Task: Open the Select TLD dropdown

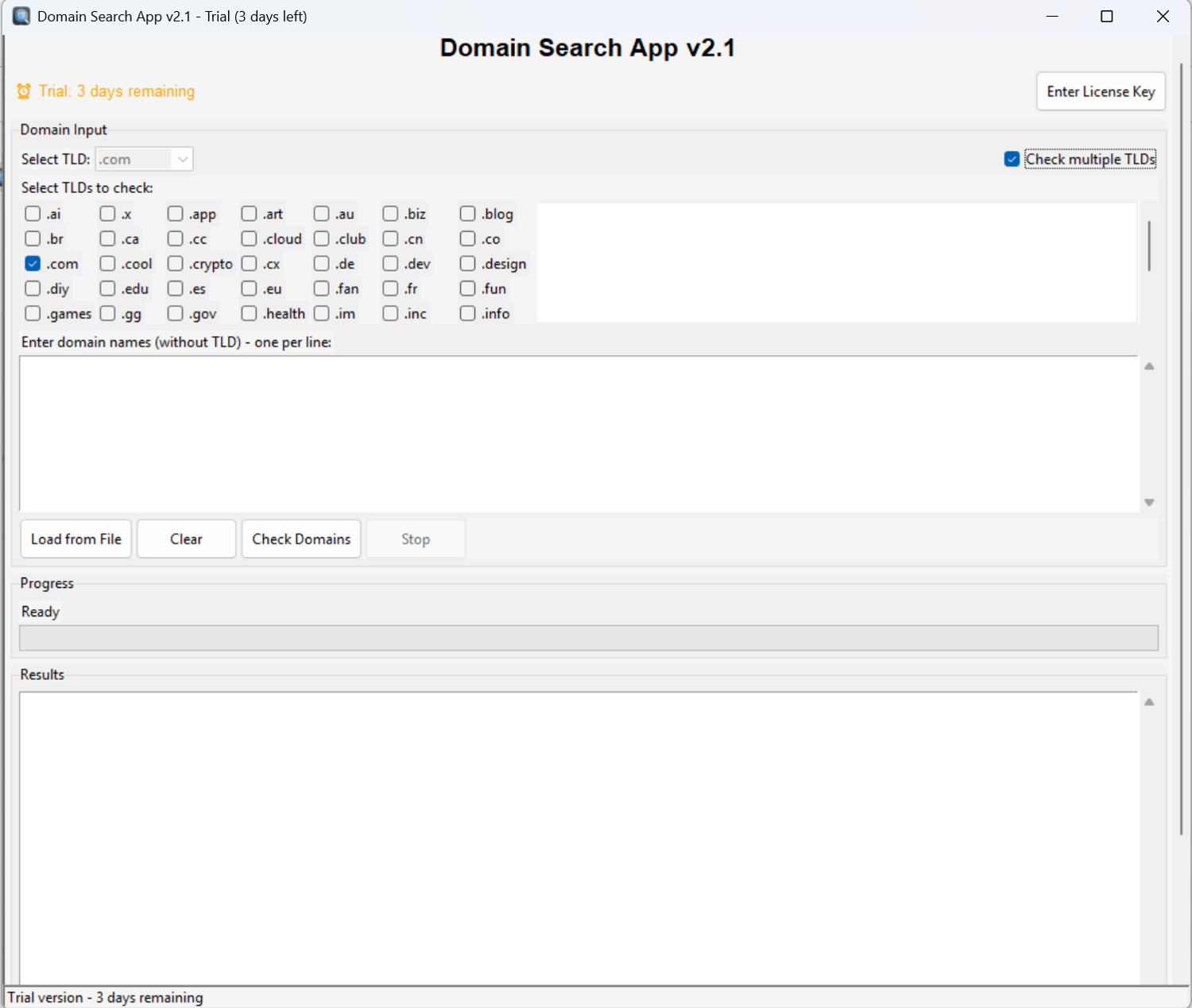Action: click(x=144, y=159)
